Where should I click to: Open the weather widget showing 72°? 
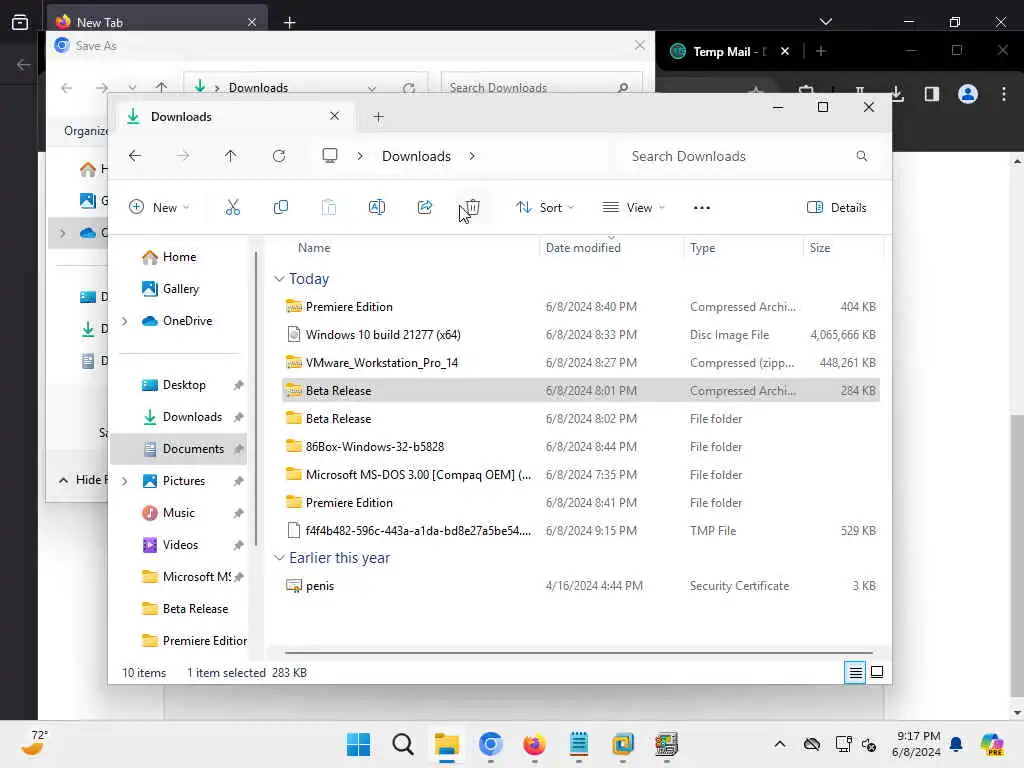[x=35, y=743]
